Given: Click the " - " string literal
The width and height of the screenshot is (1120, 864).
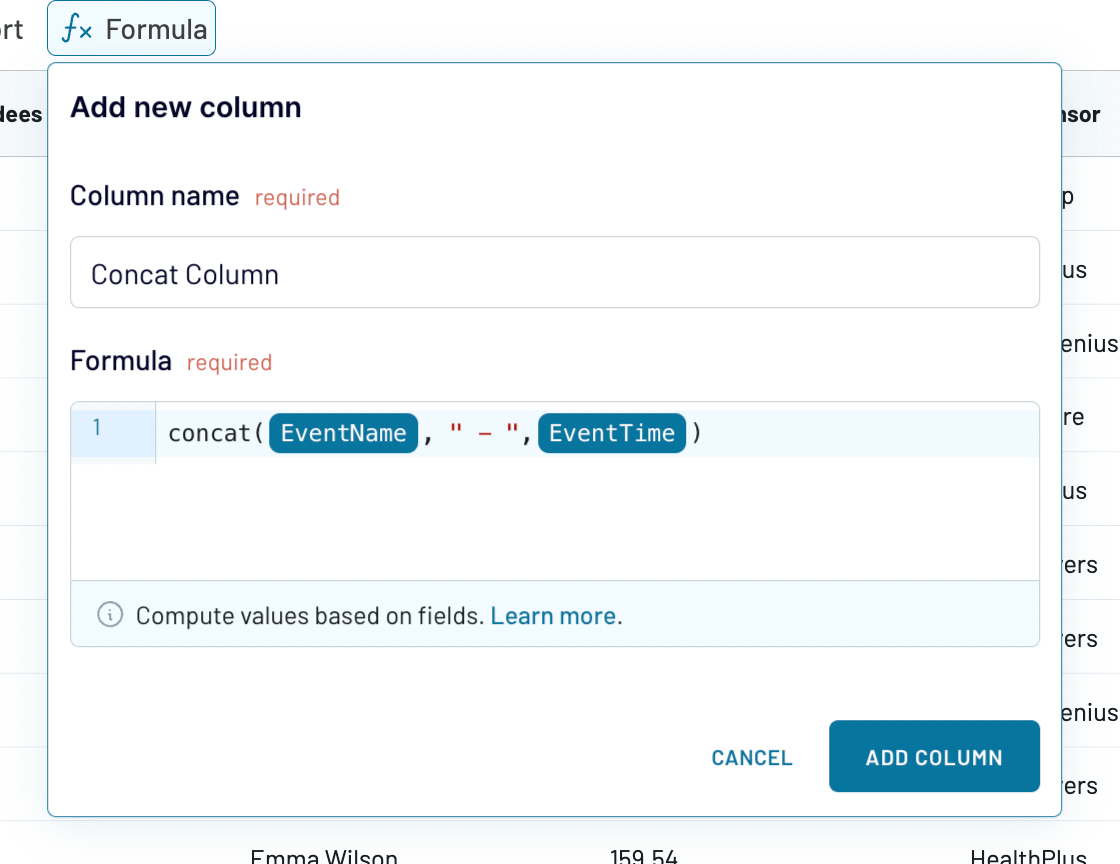Looking at the screenshot, I should pyautogui.click(x=484, y=433).
